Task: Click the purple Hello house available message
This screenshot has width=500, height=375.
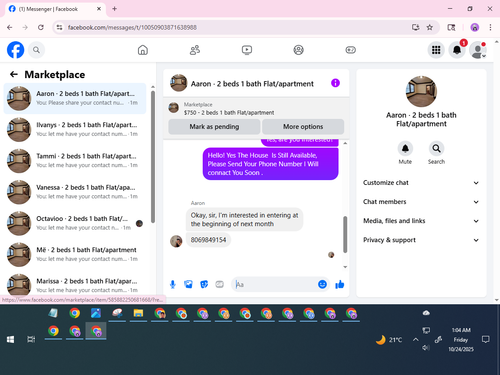Action: pos(270,164)
